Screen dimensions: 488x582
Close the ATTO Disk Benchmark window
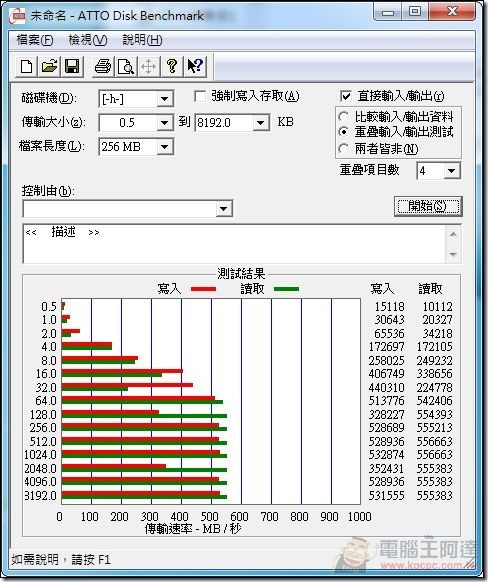click(452, 12)
